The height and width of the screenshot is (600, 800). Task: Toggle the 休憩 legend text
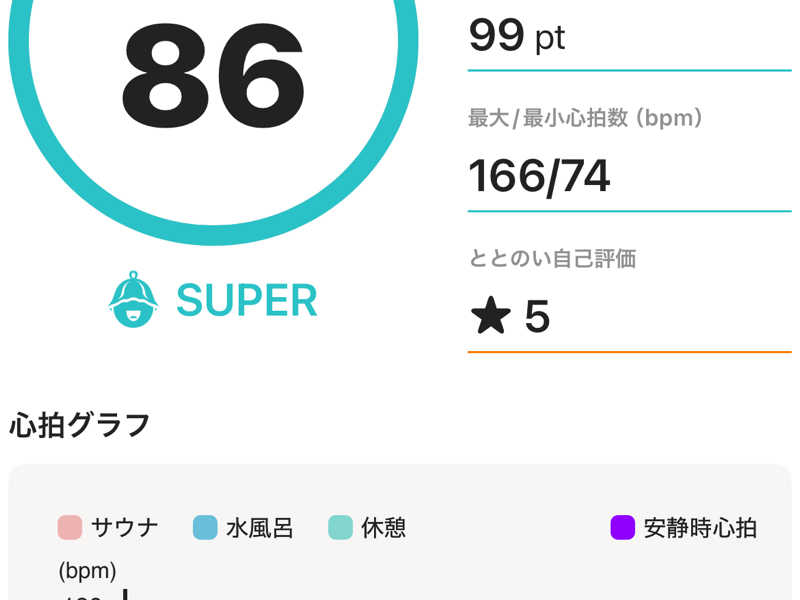[x=383, y=528]
